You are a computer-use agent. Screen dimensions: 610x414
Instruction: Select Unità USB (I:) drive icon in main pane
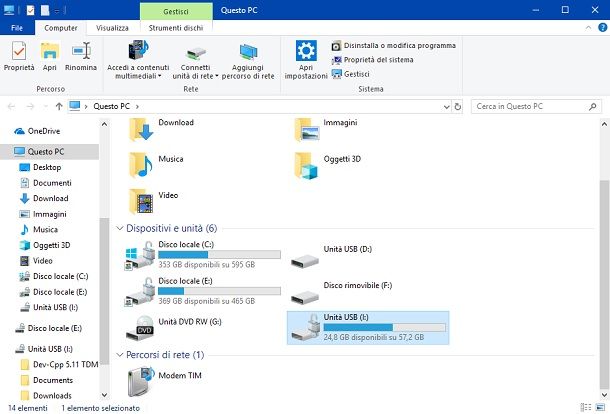click(x=305, y=328)
